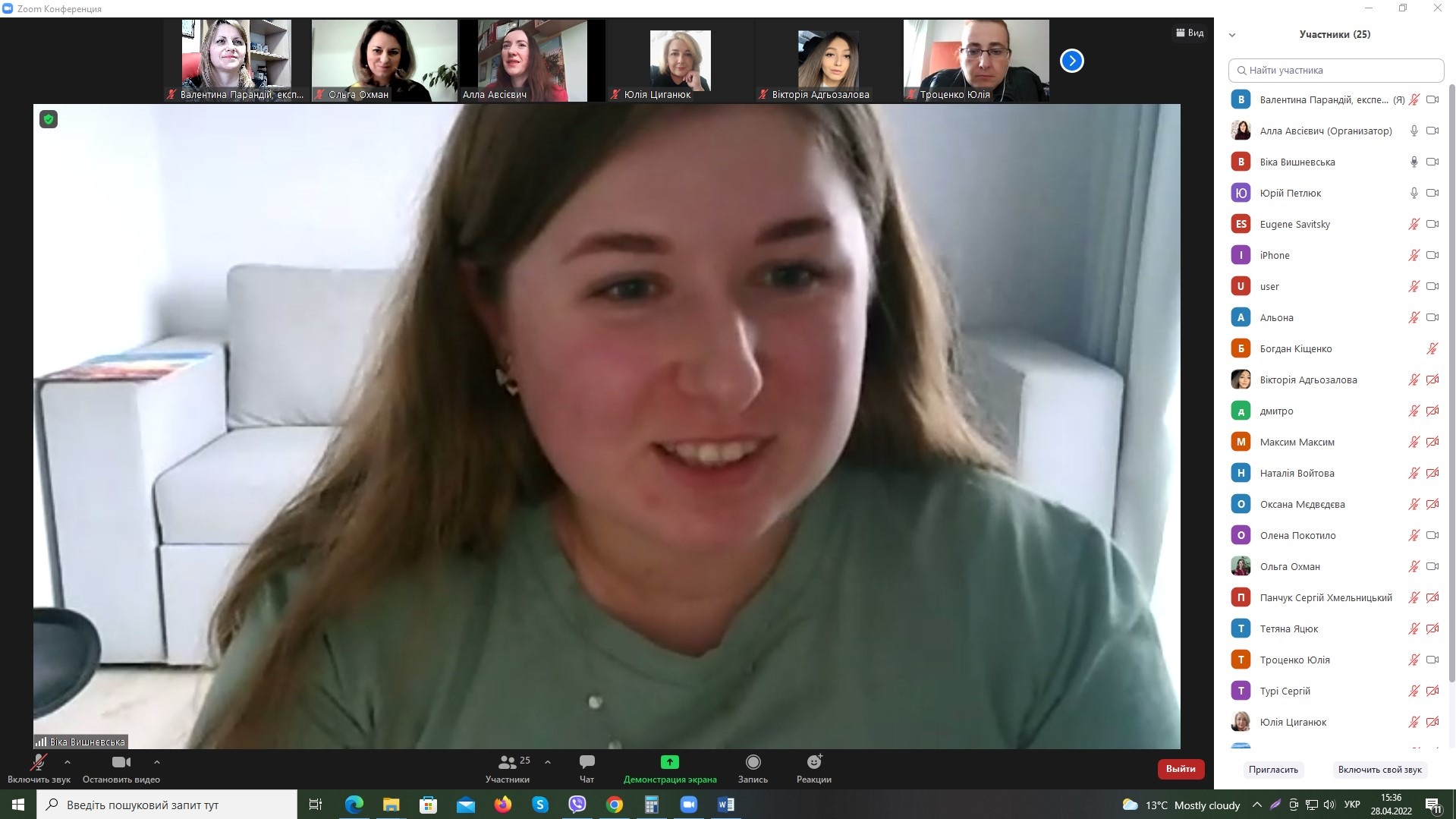Open the Реакции reactions menu
Image resolution: width=1456 pixels, height=819 pixels.
click(x=814, y=762)
